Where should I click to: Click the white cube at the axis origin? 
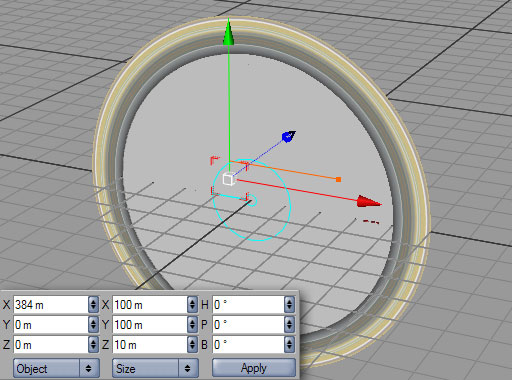pyautogui.click(x=229, y=179)
